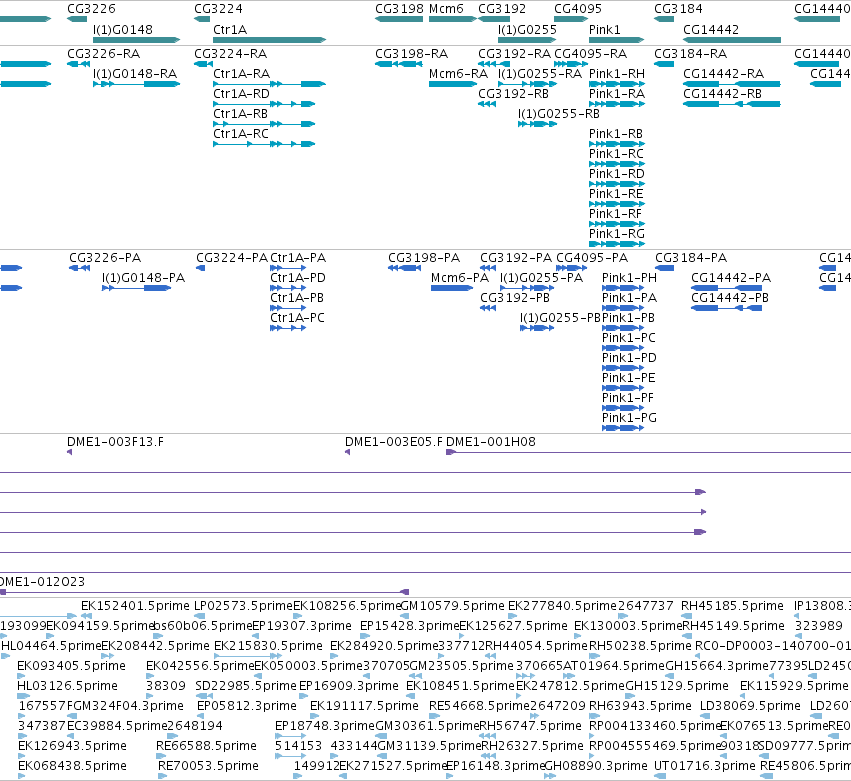Click transcript l(1)G0255-RB

tap(558, 113)
